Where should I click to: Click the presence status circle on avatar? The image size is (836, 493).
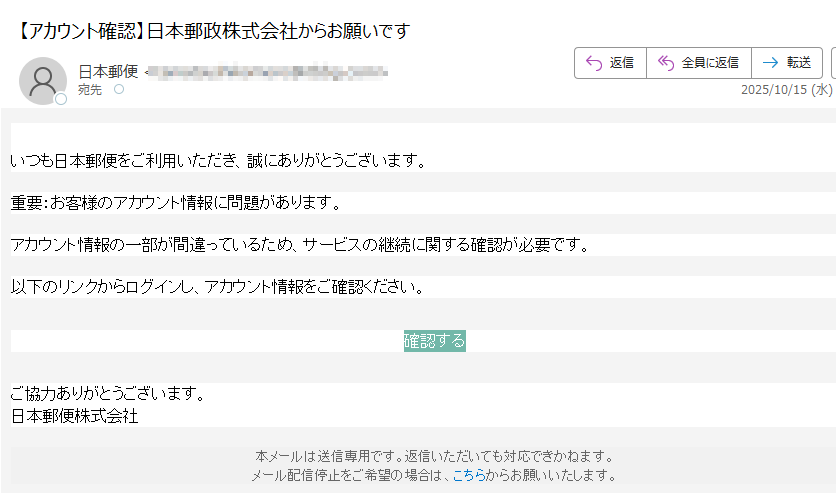coord(61,99)
